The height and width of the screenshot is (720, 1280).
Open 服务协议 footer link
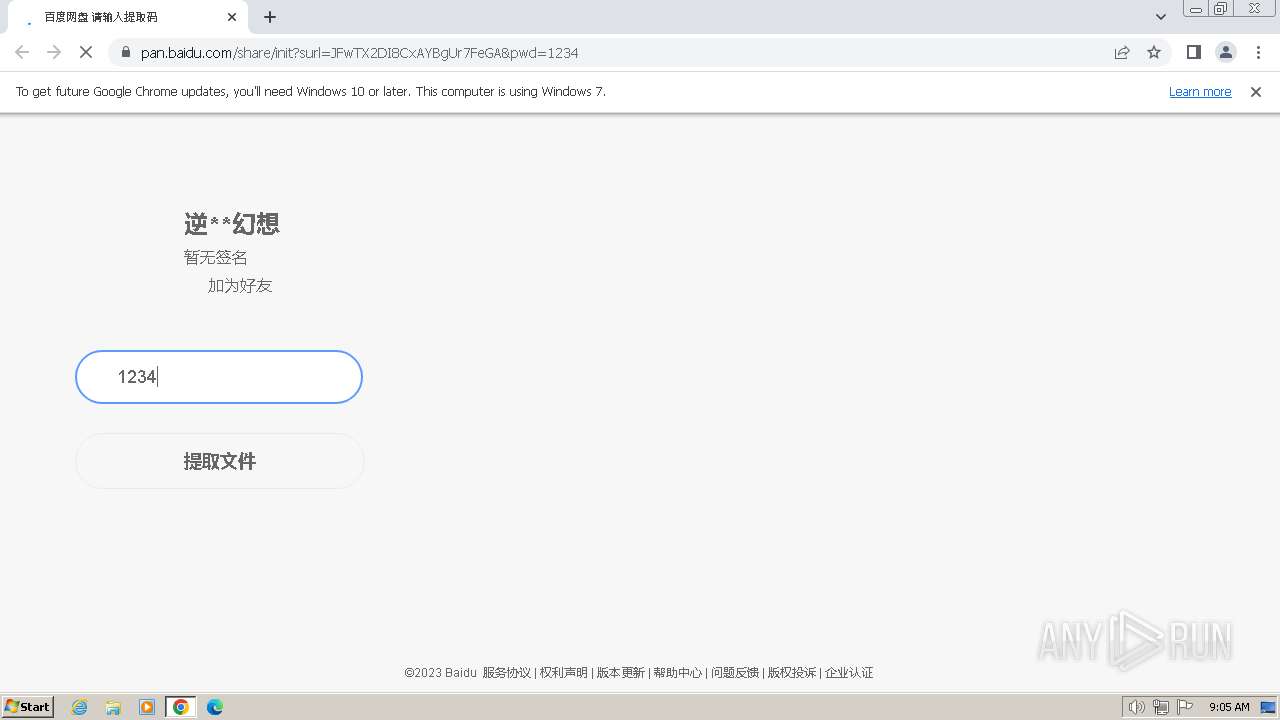(507, 673)
